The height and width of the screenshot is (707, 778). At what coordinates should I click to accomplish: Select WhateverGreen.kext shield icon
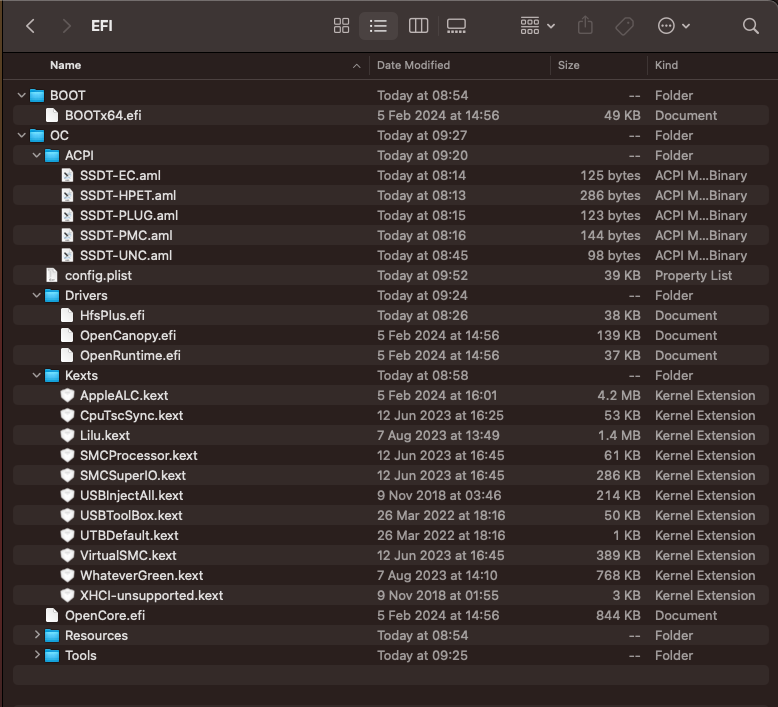(x=67, y=575)
